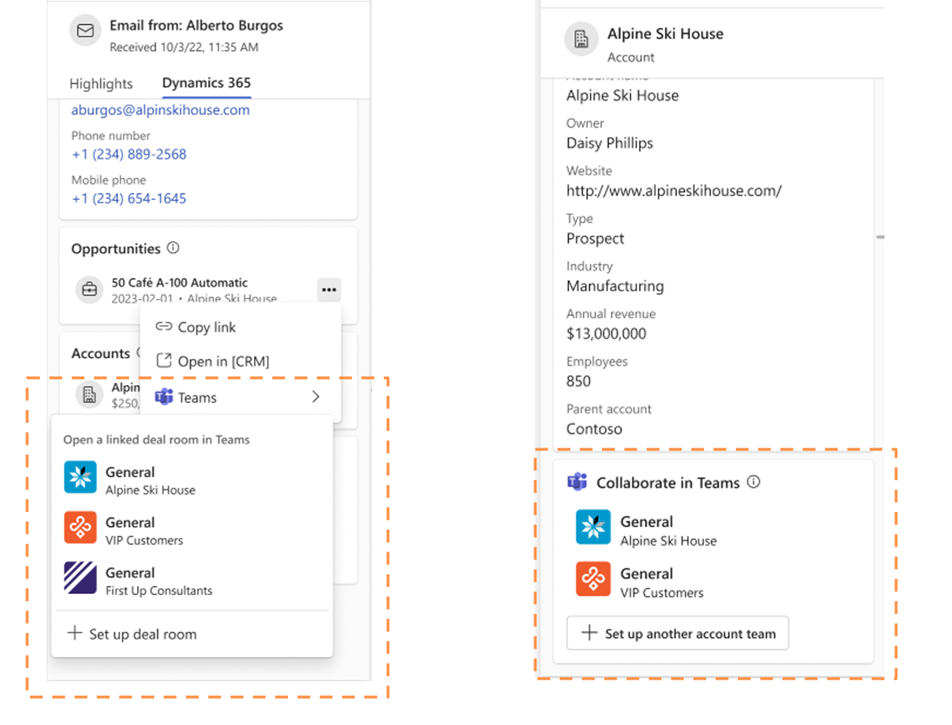952x725 pixels.
Task: Click the Teams logo in the context menu
Action: pyautogui.click(x=164, y=397)
